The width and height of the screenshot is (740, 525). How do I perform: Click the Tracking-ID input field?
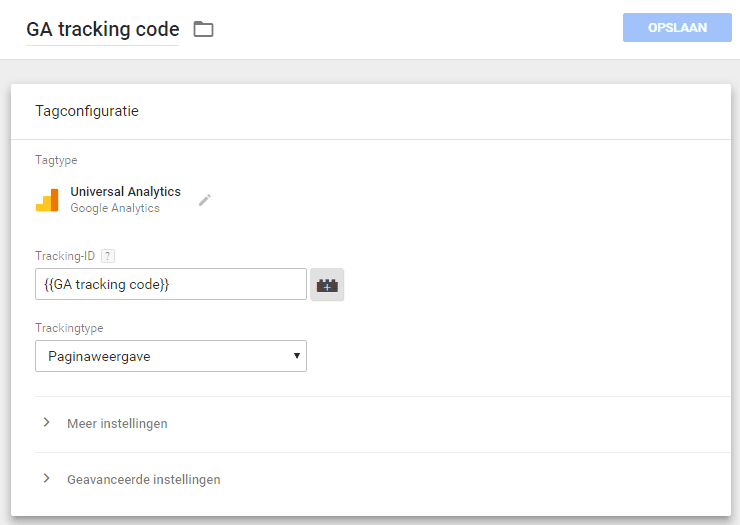(171, 284)
